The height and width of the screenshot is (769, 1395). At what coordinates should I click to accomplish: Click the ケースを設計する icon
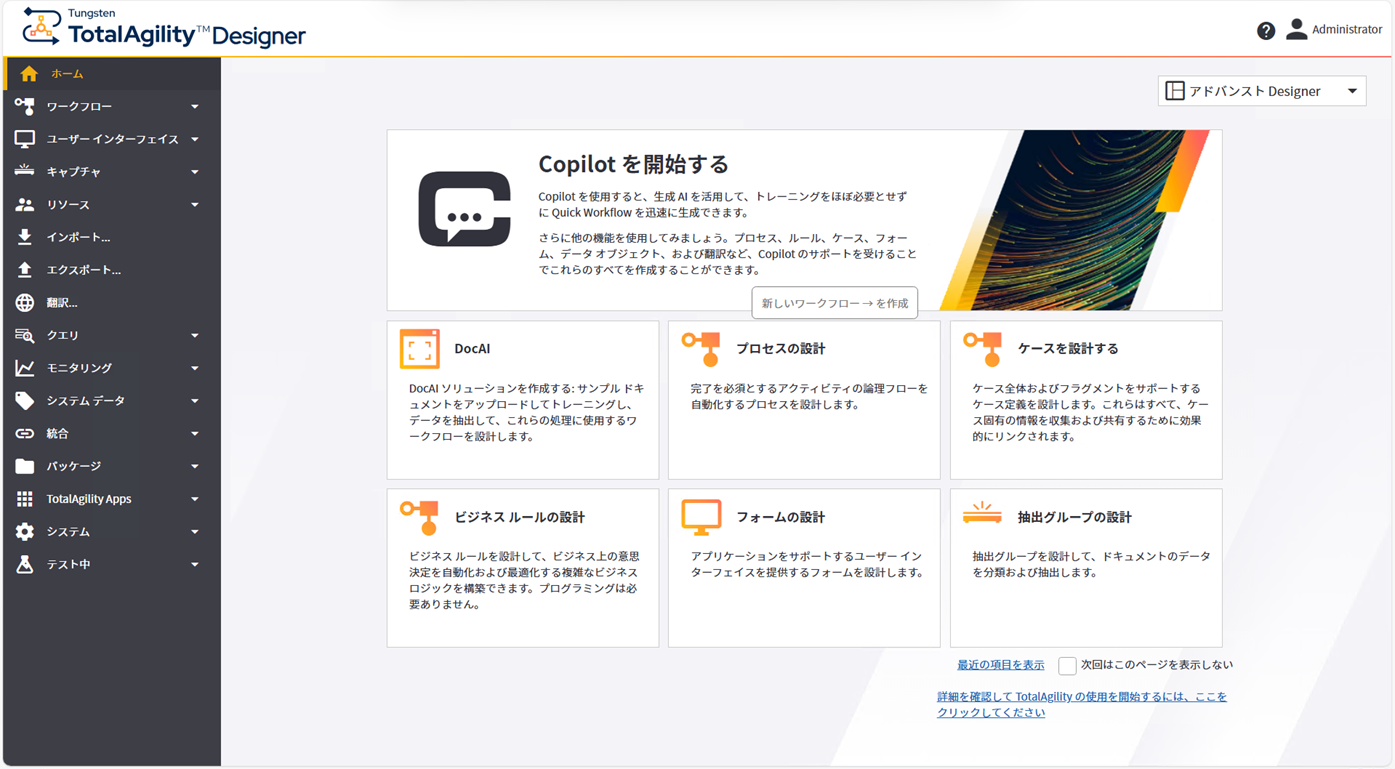(x=983, y=348)
